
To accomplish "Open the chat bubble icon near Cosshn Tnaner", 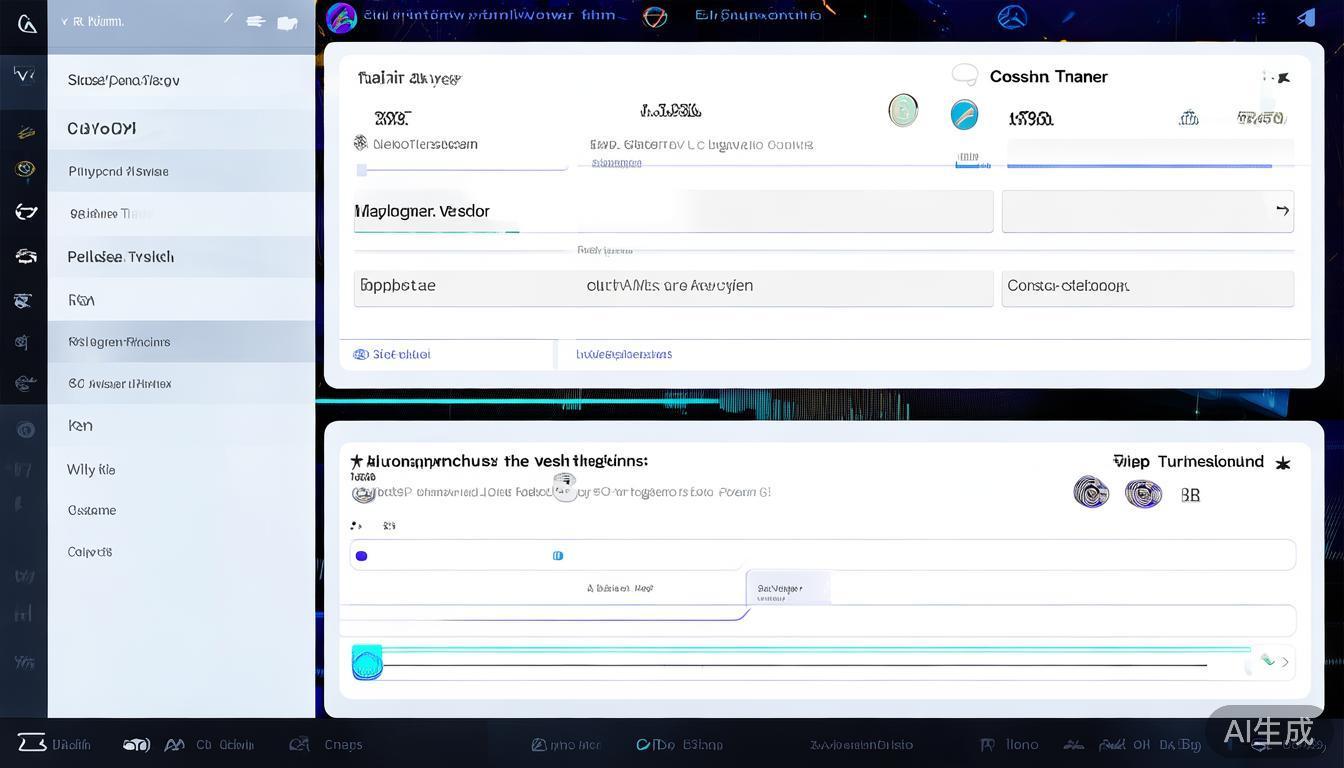I will point(965,74).
